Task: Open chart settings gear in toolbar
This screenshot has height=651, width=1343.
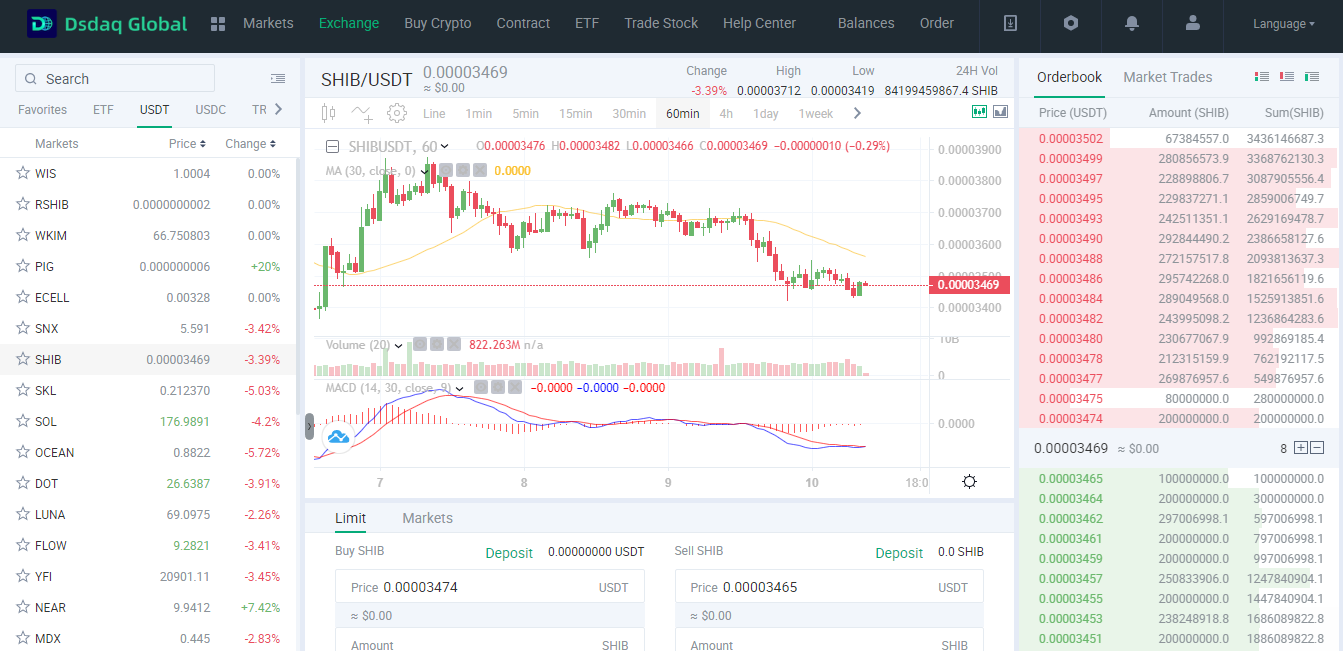Action: 397,113
